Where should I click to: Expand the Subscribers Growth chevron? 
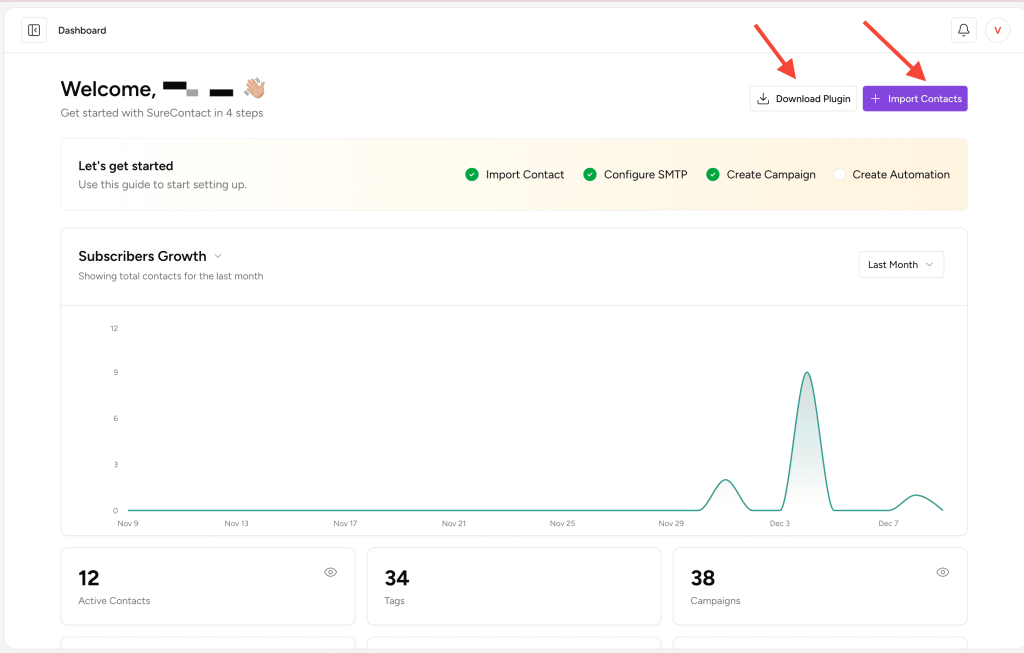tap(218, 256)
